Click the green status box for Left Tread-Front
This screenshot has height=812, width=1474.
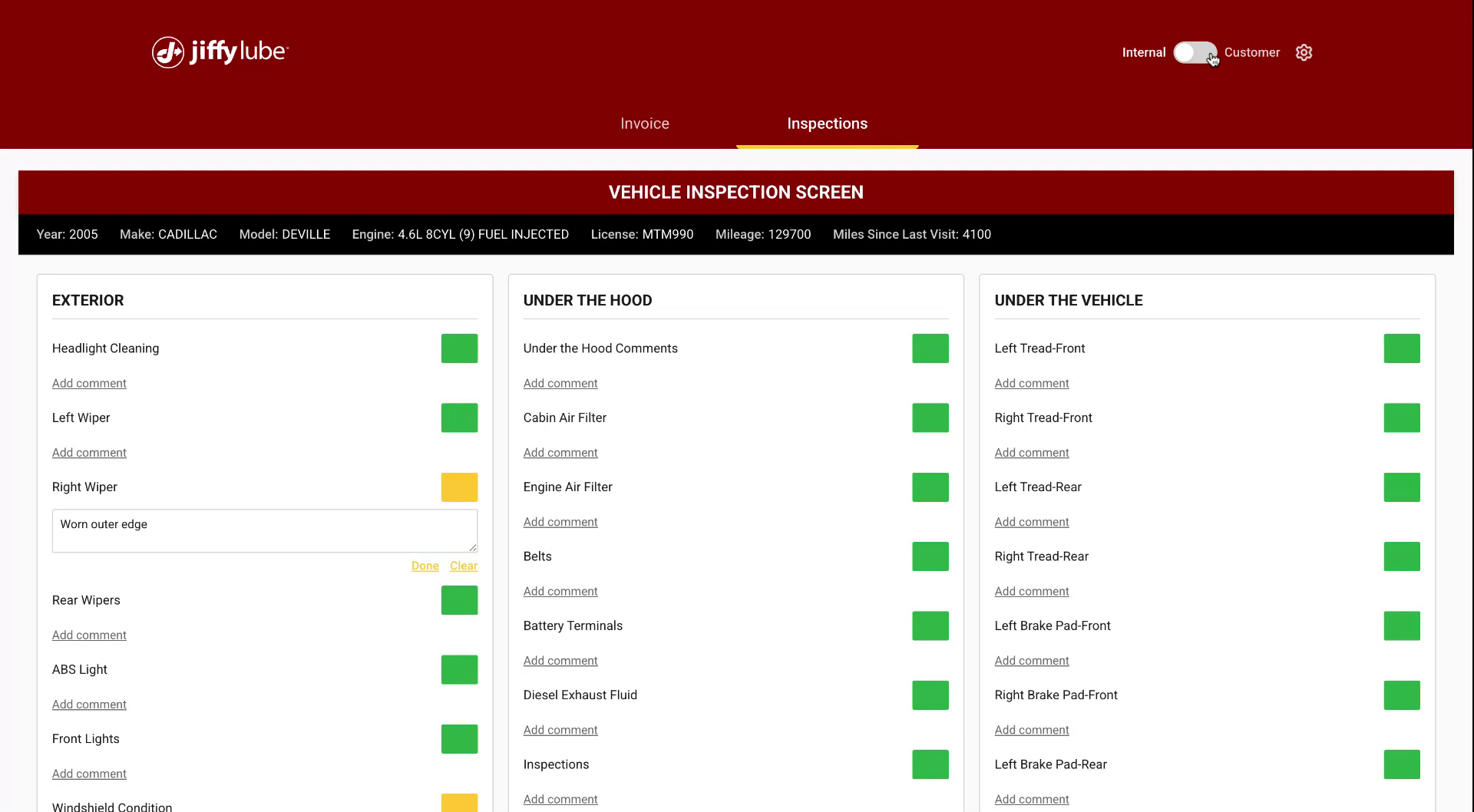pos(1401,348)
